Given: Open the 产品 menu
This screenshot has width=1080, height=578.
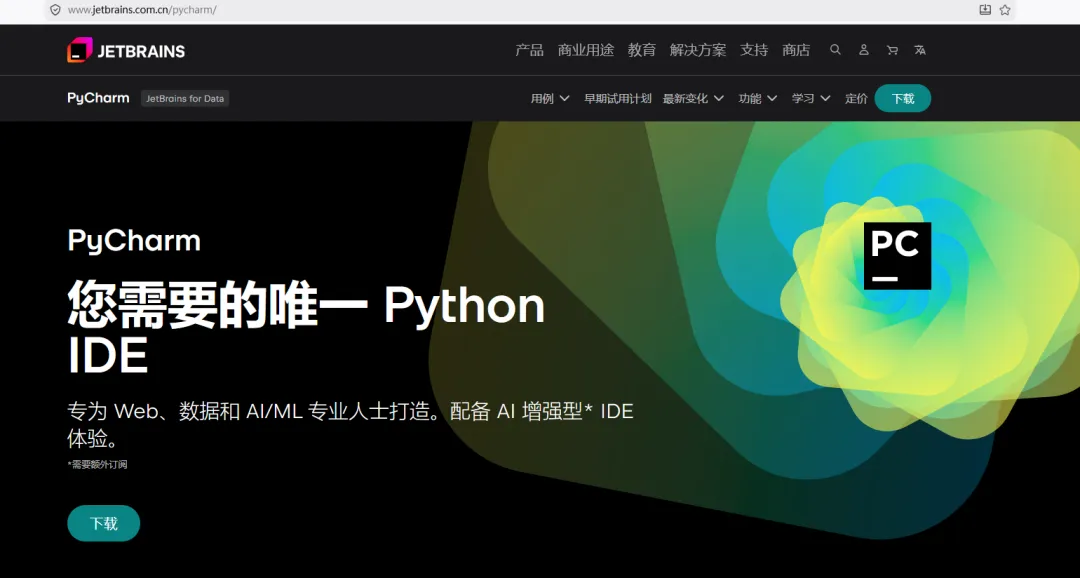Looking at the screenshot, I should pos(529,50).
